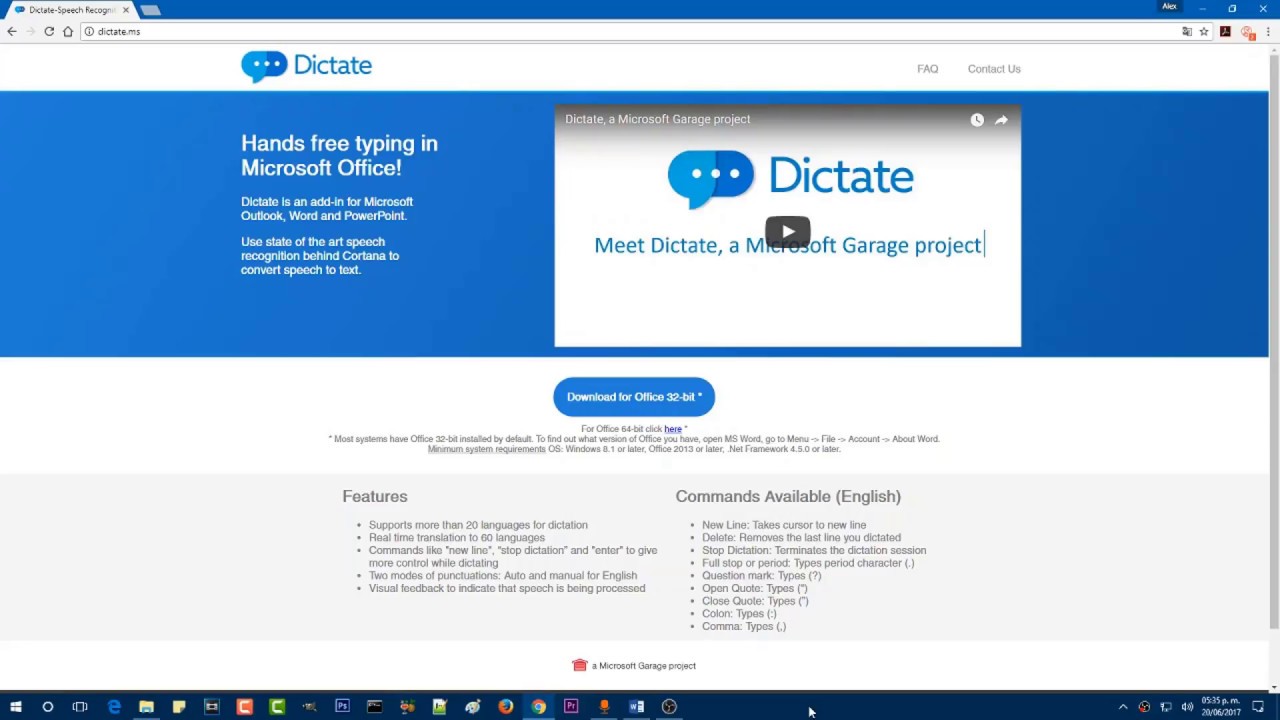Play the Dictate video
This screenshot has width=1280, height=720.
pyautogui.click(x=788, y=232)
